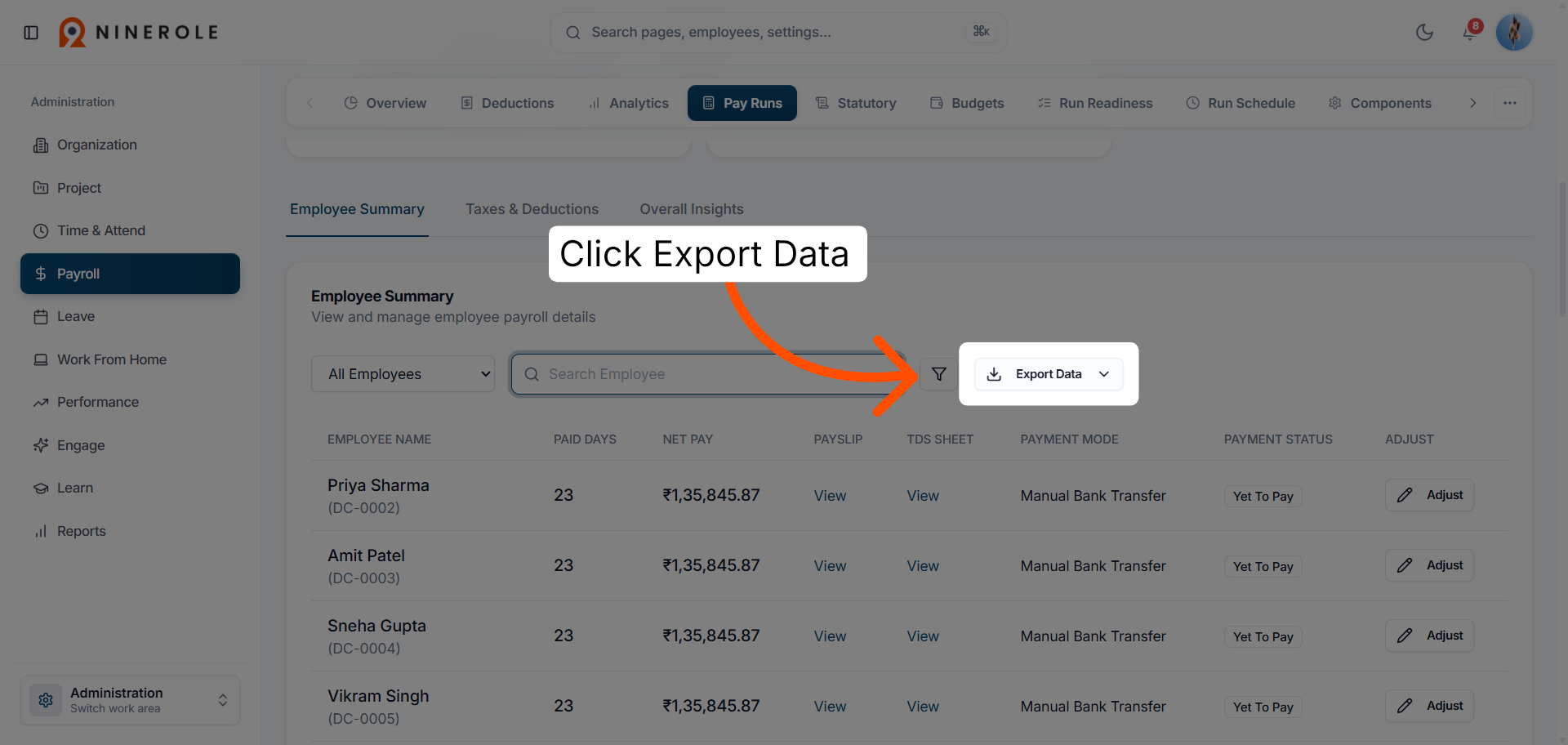View payslip for Sneha Gupta
This screenshot has width=1568, height=745.
[x=830, y=636]
